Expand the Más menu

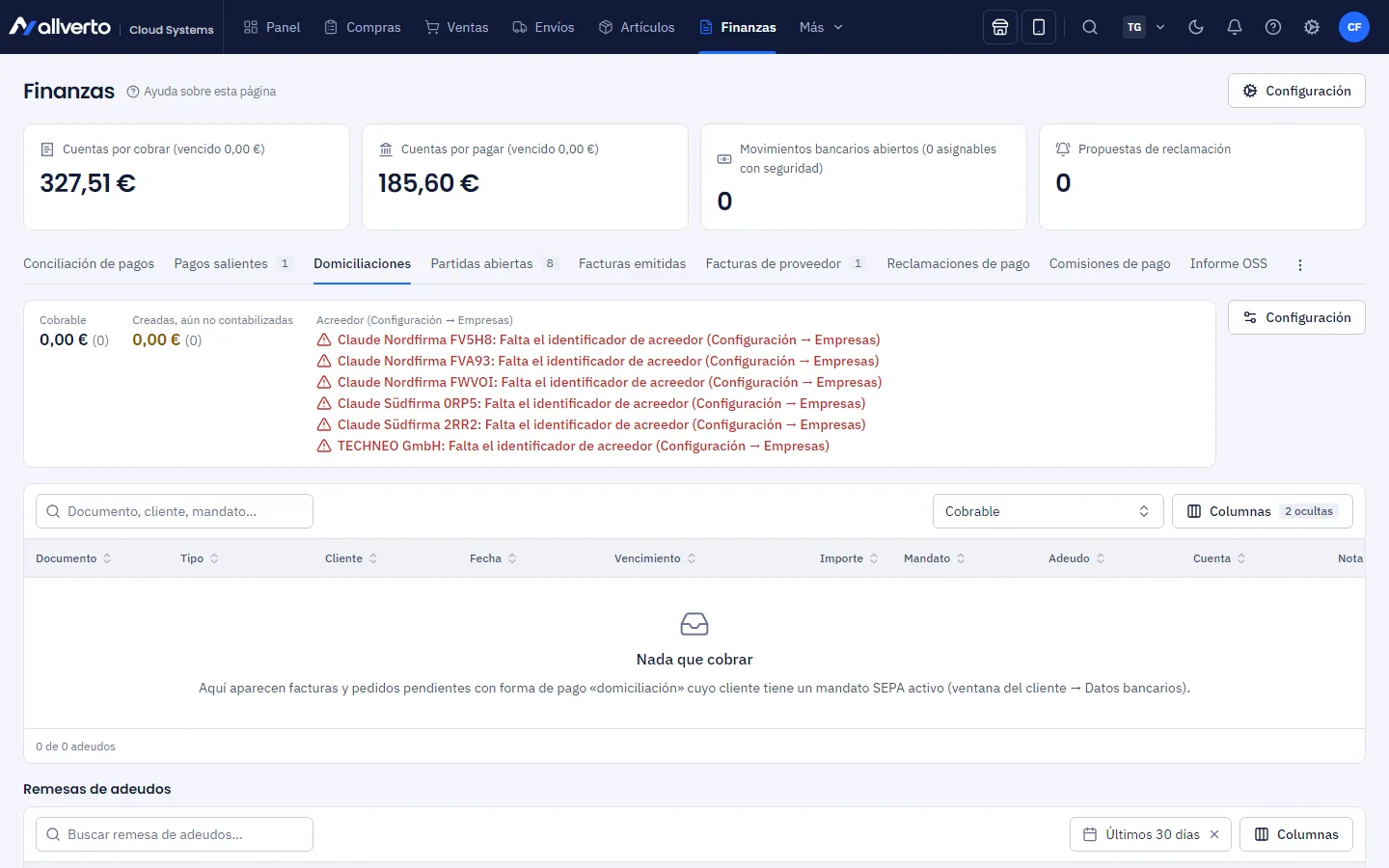[821, 27]
